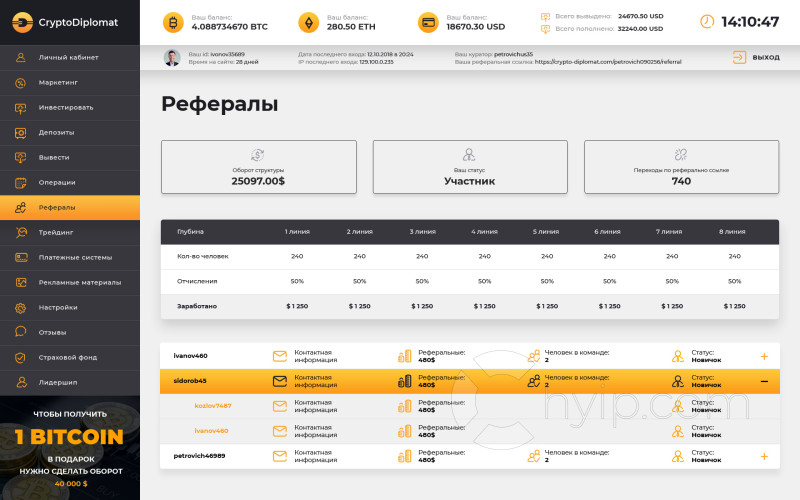Click the Заработано row label

click(x=197, y=307)
